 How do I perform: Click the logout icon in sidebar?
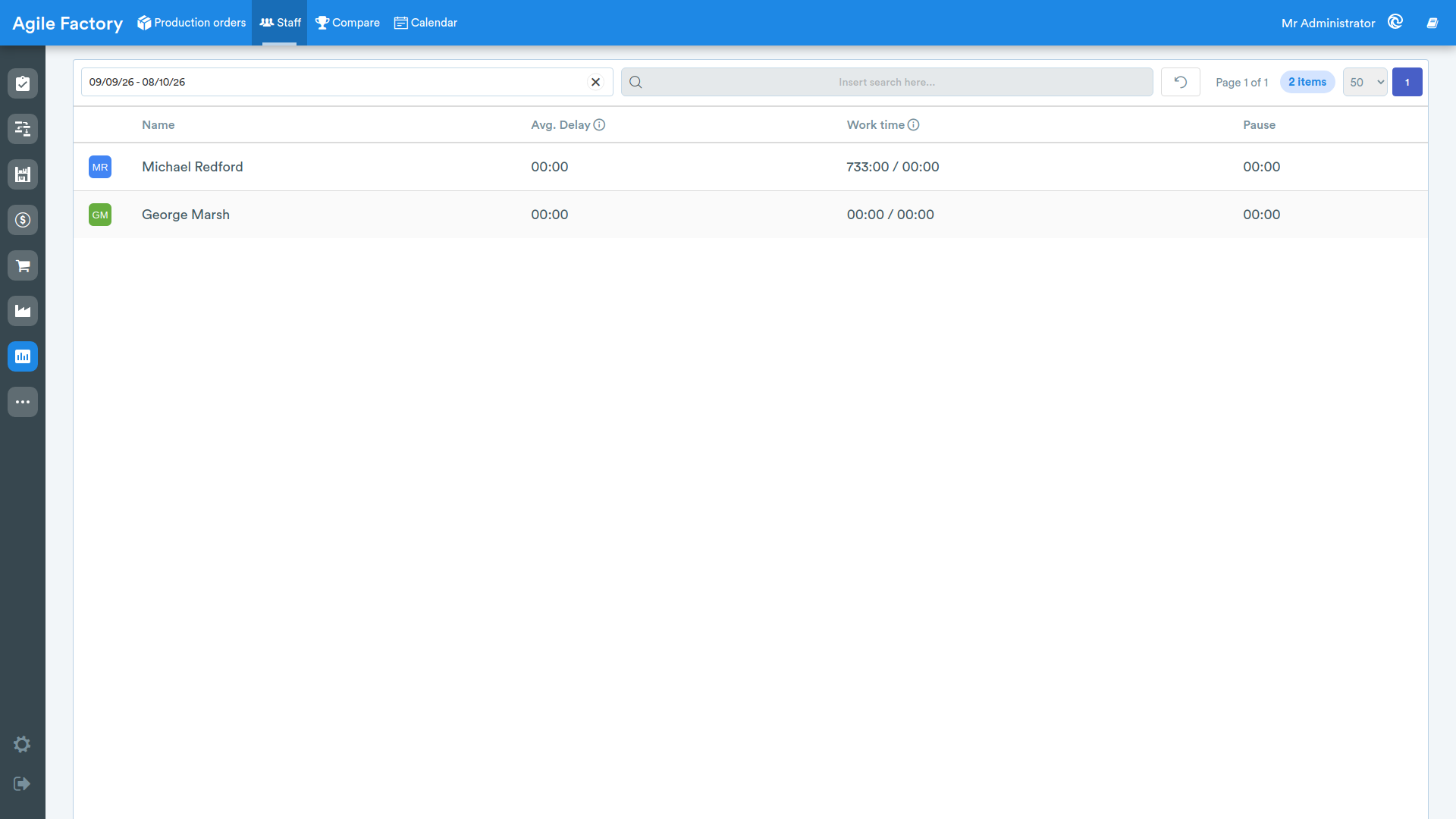pyautogui.click(x=22, y=783)
